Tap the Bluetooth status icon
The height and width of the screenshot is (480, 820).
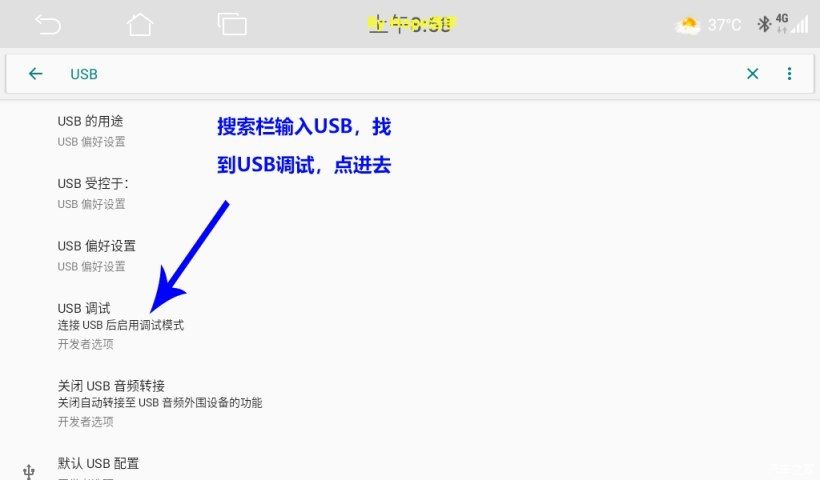click(764, 24)
